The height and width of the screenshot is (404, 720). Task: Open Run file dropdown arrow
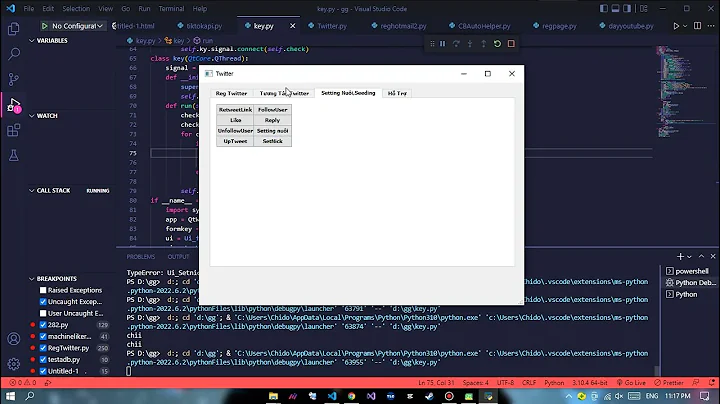pos(685,26)
